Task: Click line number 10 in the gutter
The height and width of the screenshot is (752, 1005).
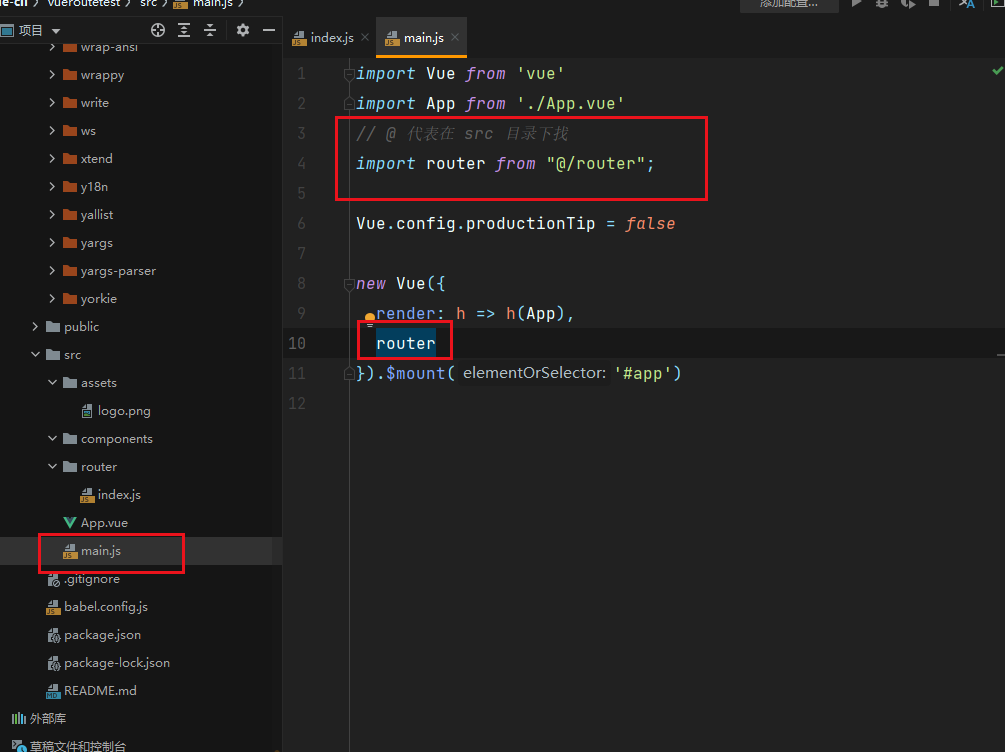Action: [x=297, y=343]
